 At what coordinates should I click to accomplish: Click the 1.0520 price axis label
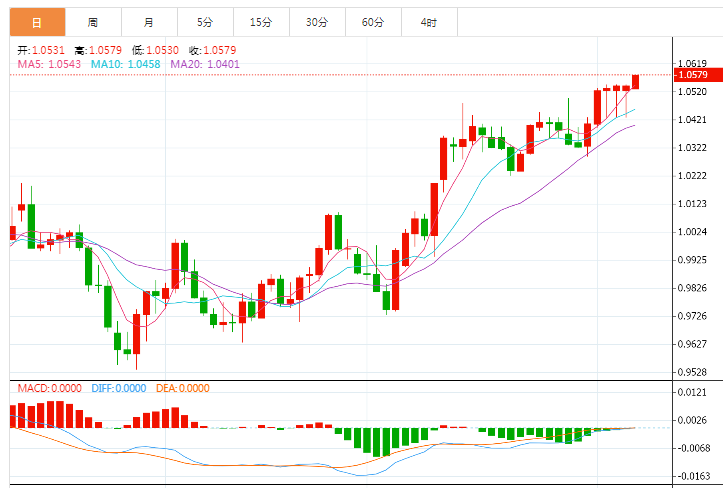pos(692,92)
